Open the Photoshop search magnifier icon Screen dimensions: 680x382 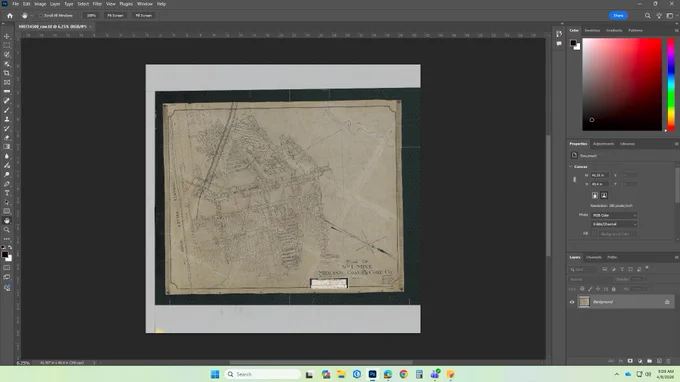(647, 16)
